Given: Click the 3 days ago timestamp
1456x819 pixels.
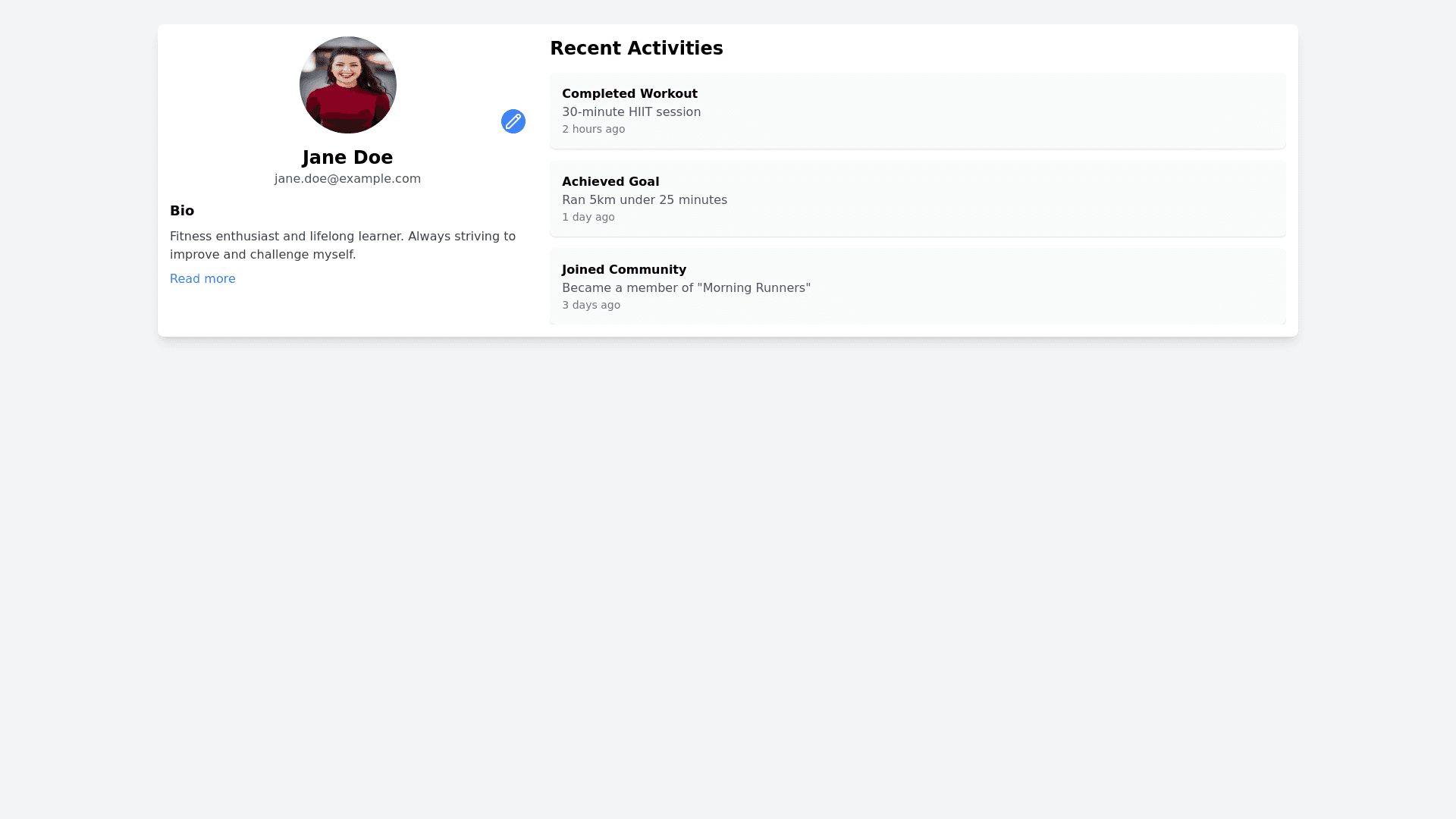Looking at the screenshot, I should [x=591, y=306].
